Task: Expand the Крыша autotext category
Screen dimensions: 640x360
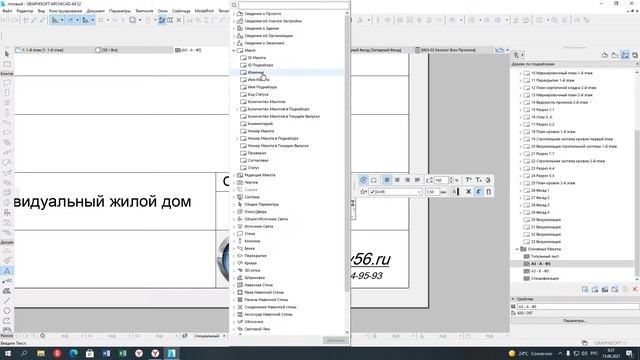Action: tap(234, 263)
